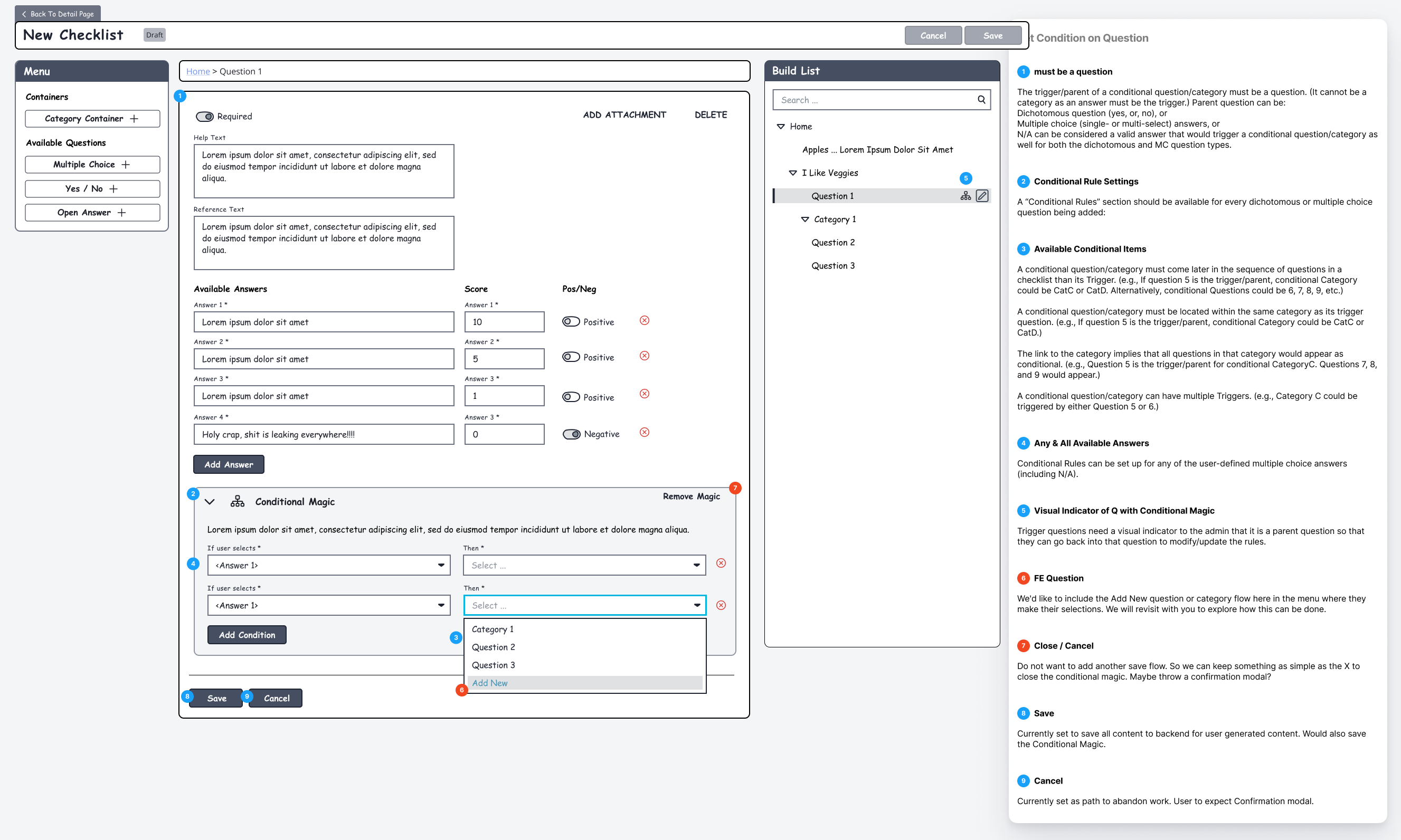1401x840 pixels.
Task: Click the plus icon on Yes / No
Action: pos(113,188)
